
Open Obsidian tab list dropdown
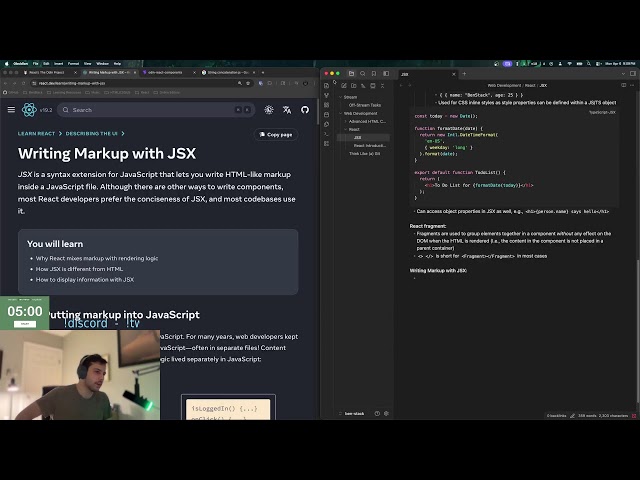[x=623, y=74]
